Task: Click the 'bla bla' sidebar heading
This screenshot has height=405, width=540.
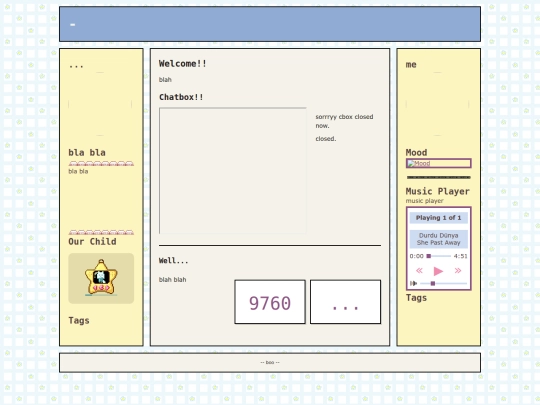Action: click(x=87, y=153)
